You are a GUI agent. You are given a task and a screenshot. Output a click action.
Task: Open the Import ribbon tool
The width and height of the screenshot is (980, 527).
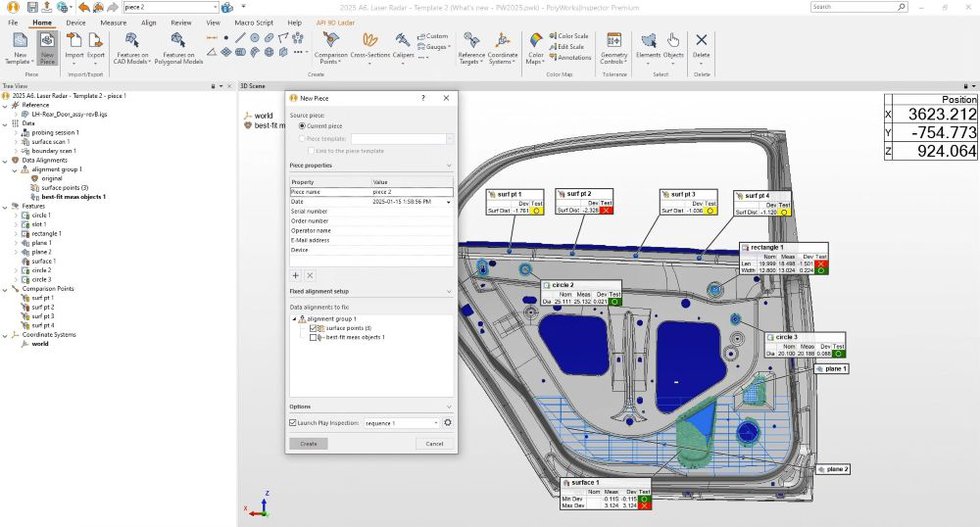tap(74, 47)
